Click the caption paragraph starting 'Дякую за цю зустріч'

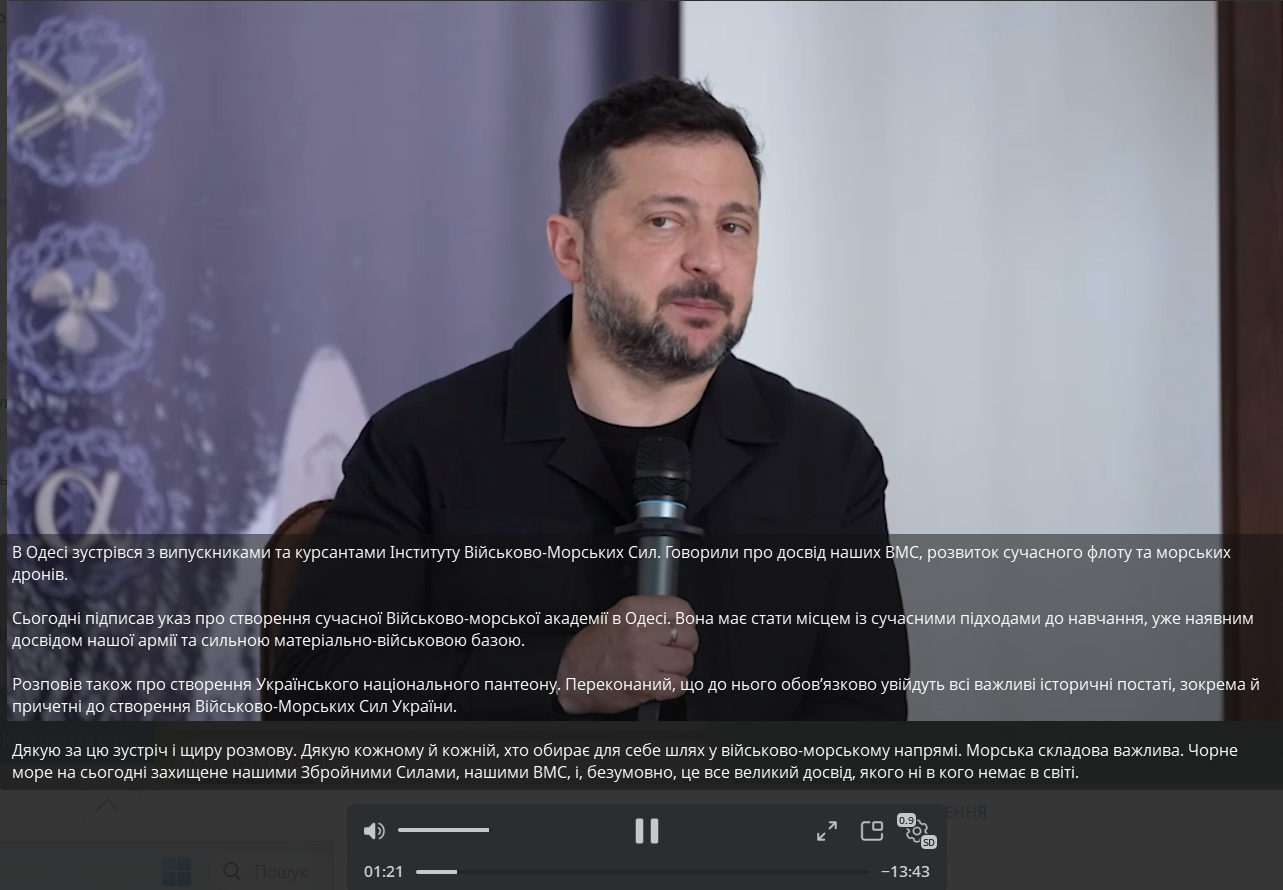[x=625, y=761]
